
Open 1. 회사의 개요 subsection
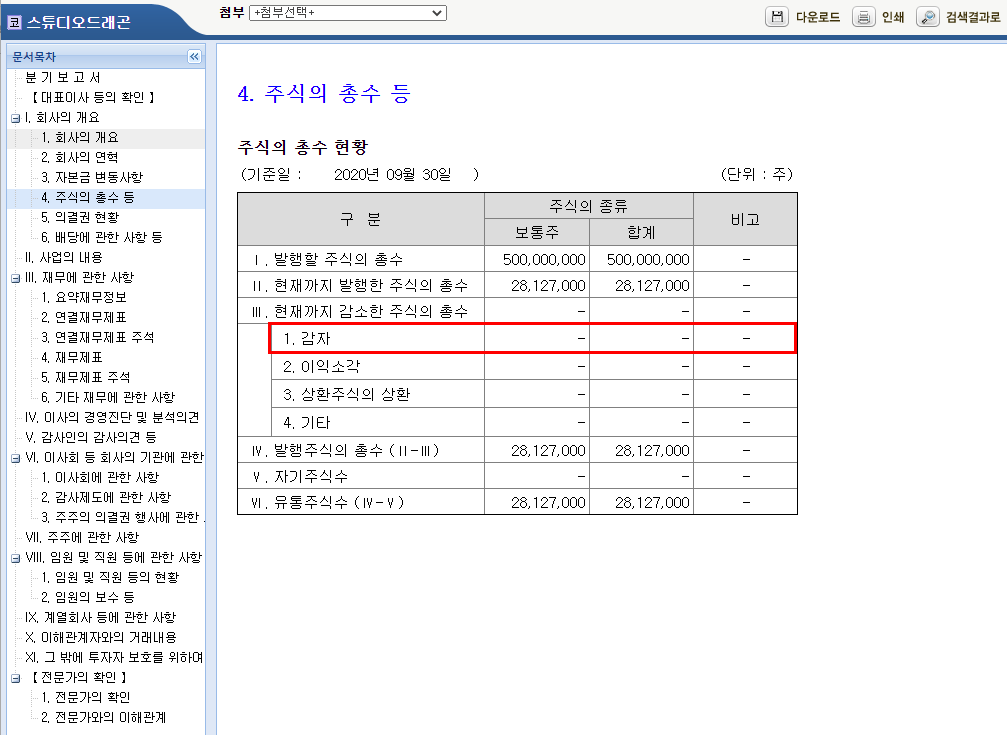(80, 137)
